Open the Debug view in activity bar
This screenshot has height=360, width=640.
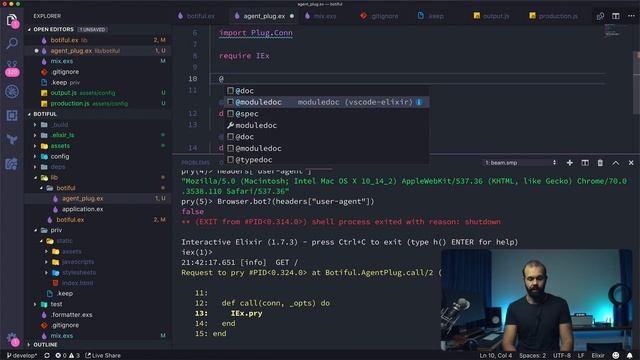click(12, 91)
